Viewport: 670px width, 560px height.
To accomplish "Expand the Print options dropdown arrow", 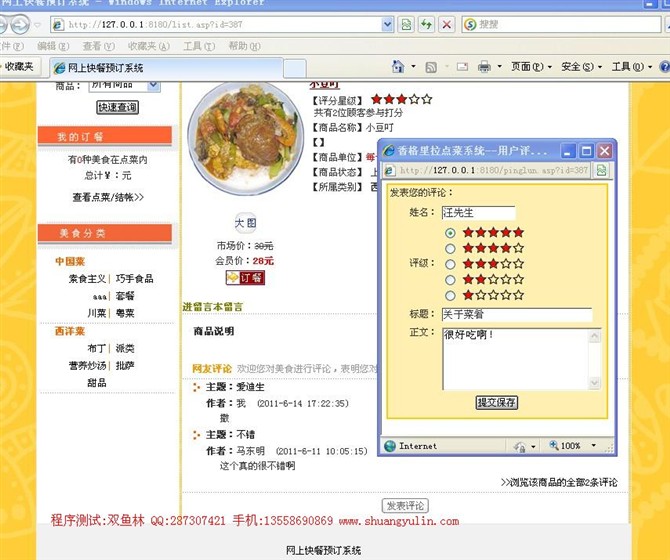I will [x=499, y=66].
